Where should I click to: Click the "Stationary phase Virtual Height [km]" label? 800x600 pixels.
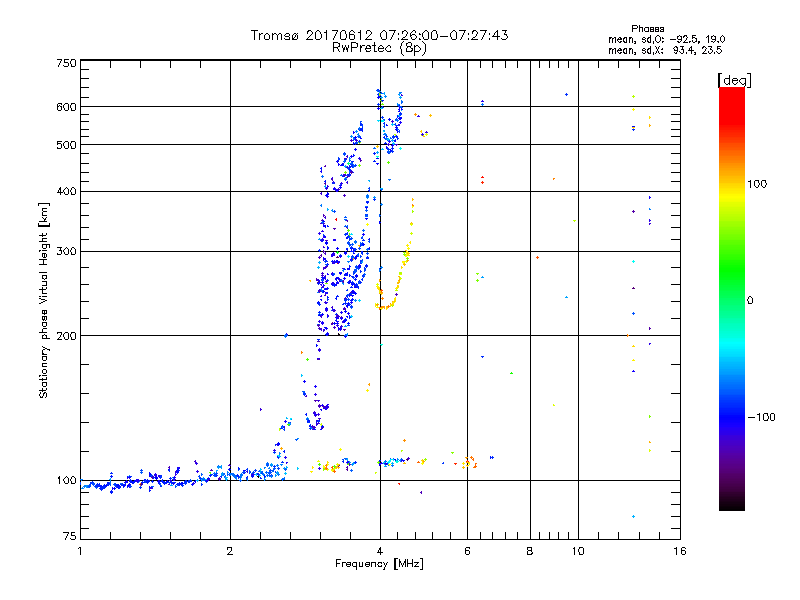pos(44,300)
